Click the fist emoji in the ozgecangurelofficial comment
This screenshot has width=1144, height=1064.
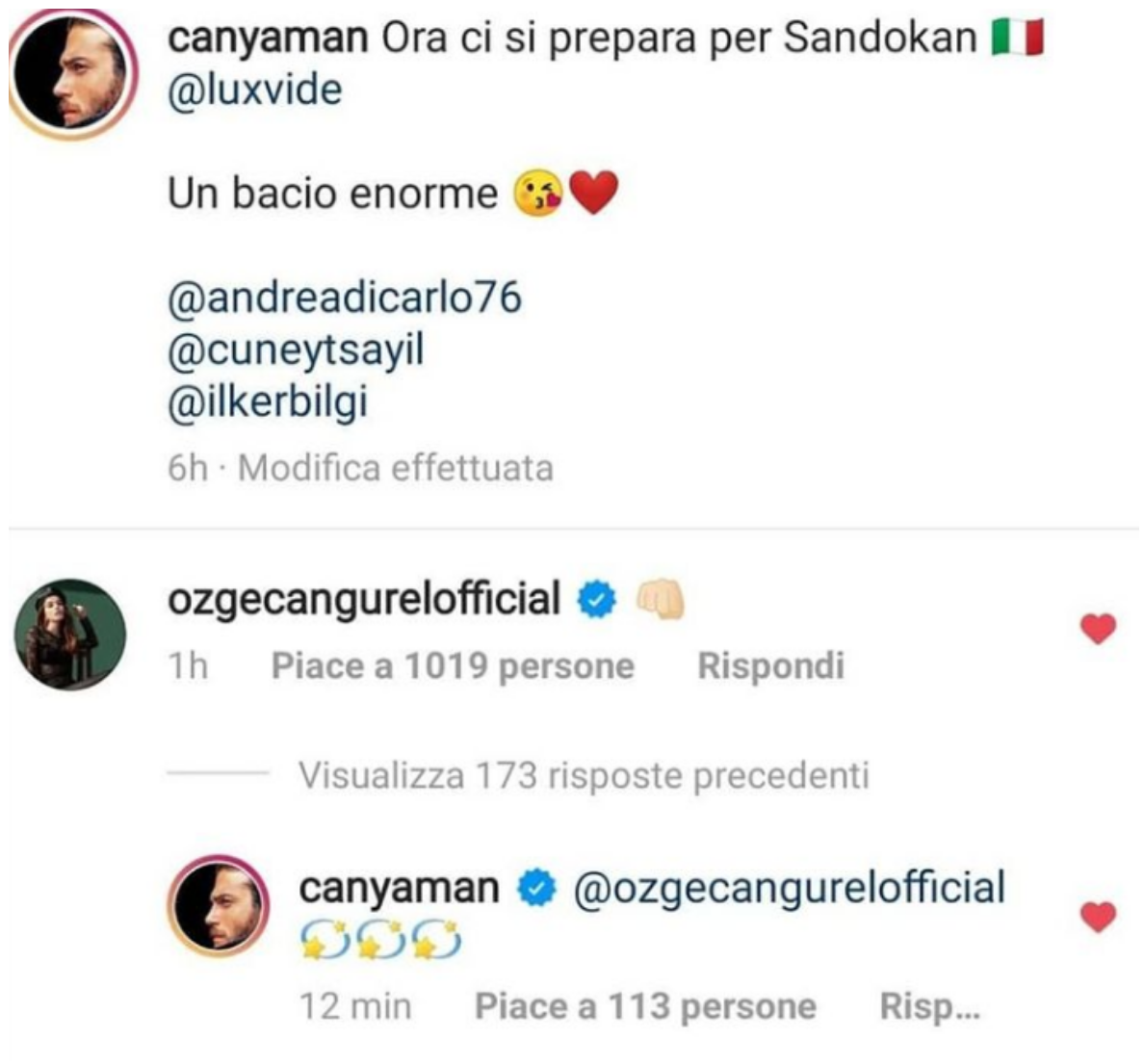[x=661, y=600]
